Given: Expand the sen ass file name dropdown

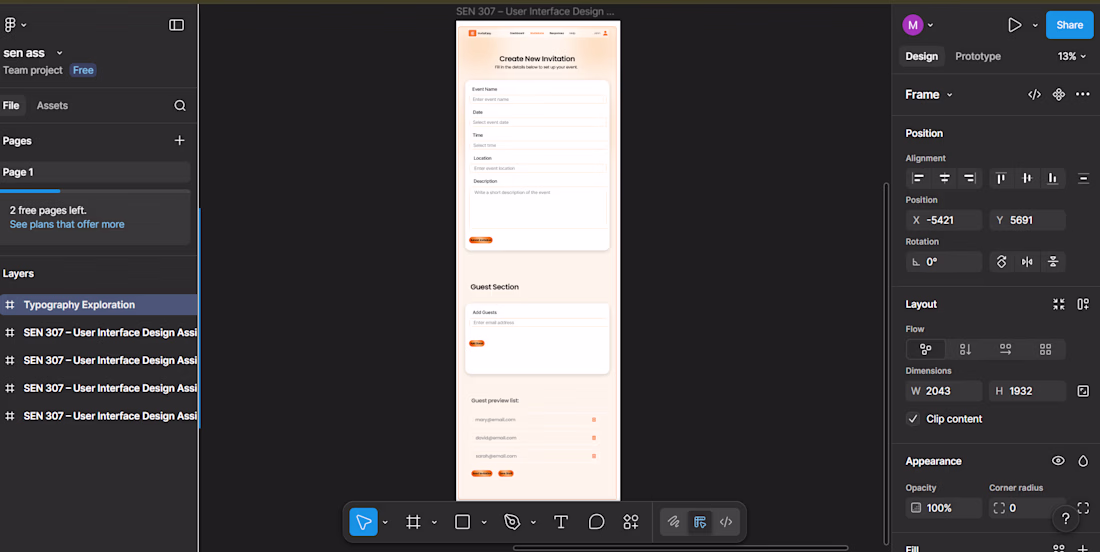Looking at the screenshot, I should pyautogui.click(x=60, y=53).
